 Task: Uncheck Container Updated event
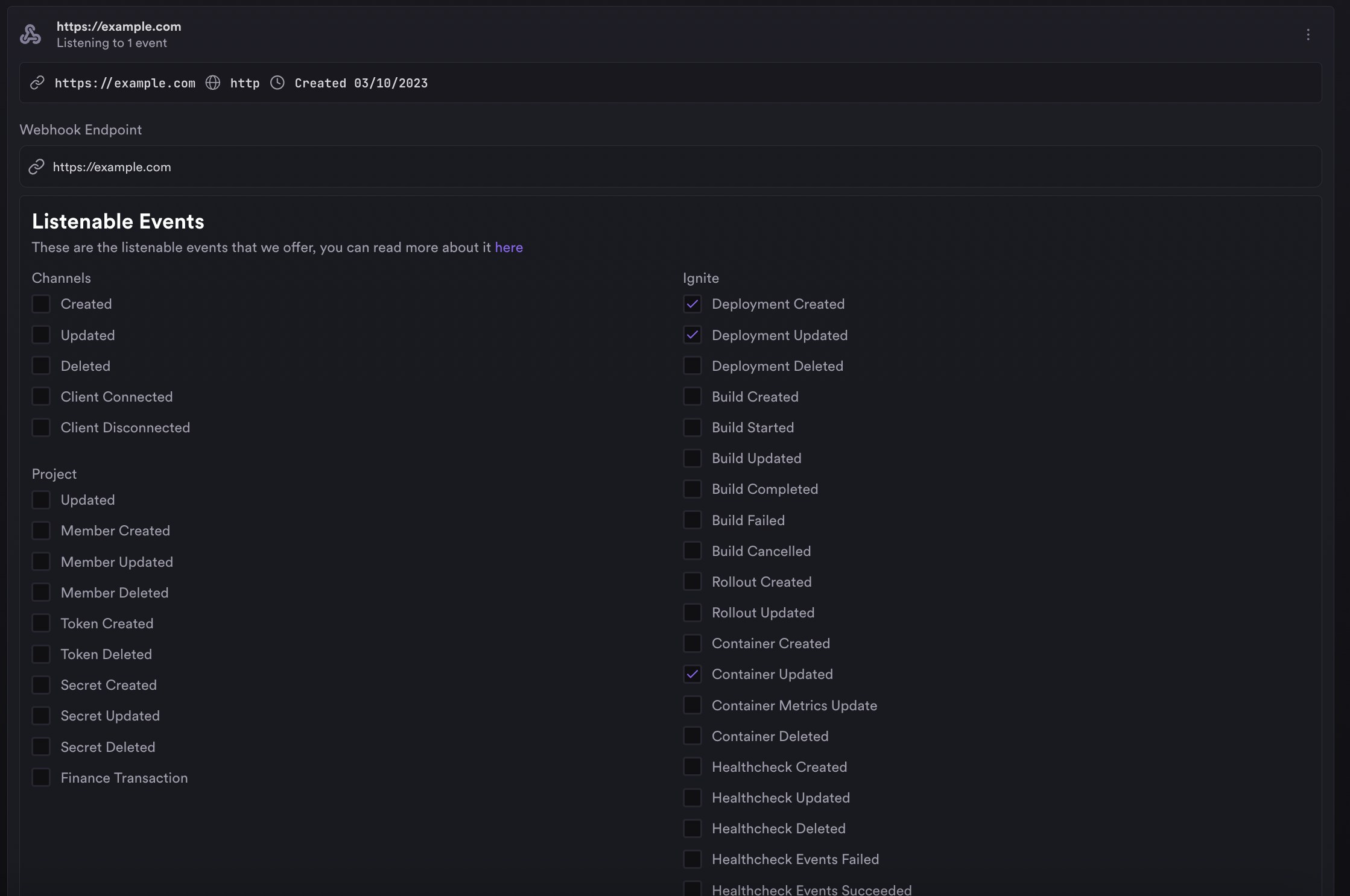692,674
